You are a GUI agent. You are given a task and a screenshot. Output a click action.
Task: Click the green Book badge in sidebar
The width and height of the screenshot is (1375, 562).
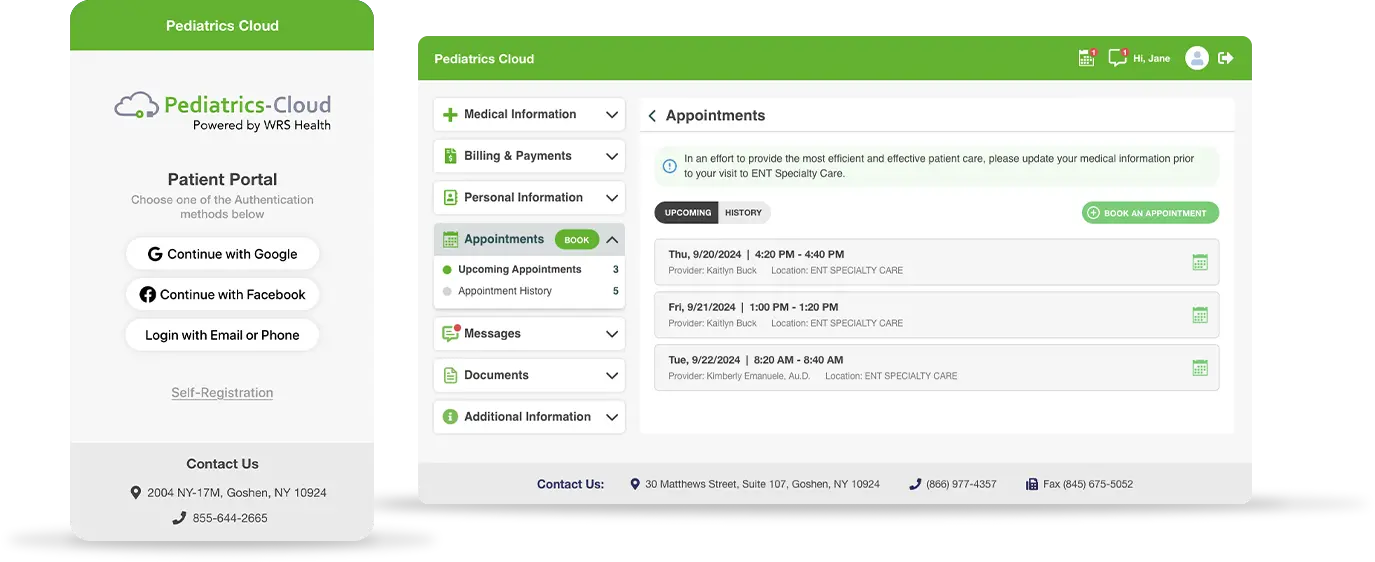[x=577, y=240]
